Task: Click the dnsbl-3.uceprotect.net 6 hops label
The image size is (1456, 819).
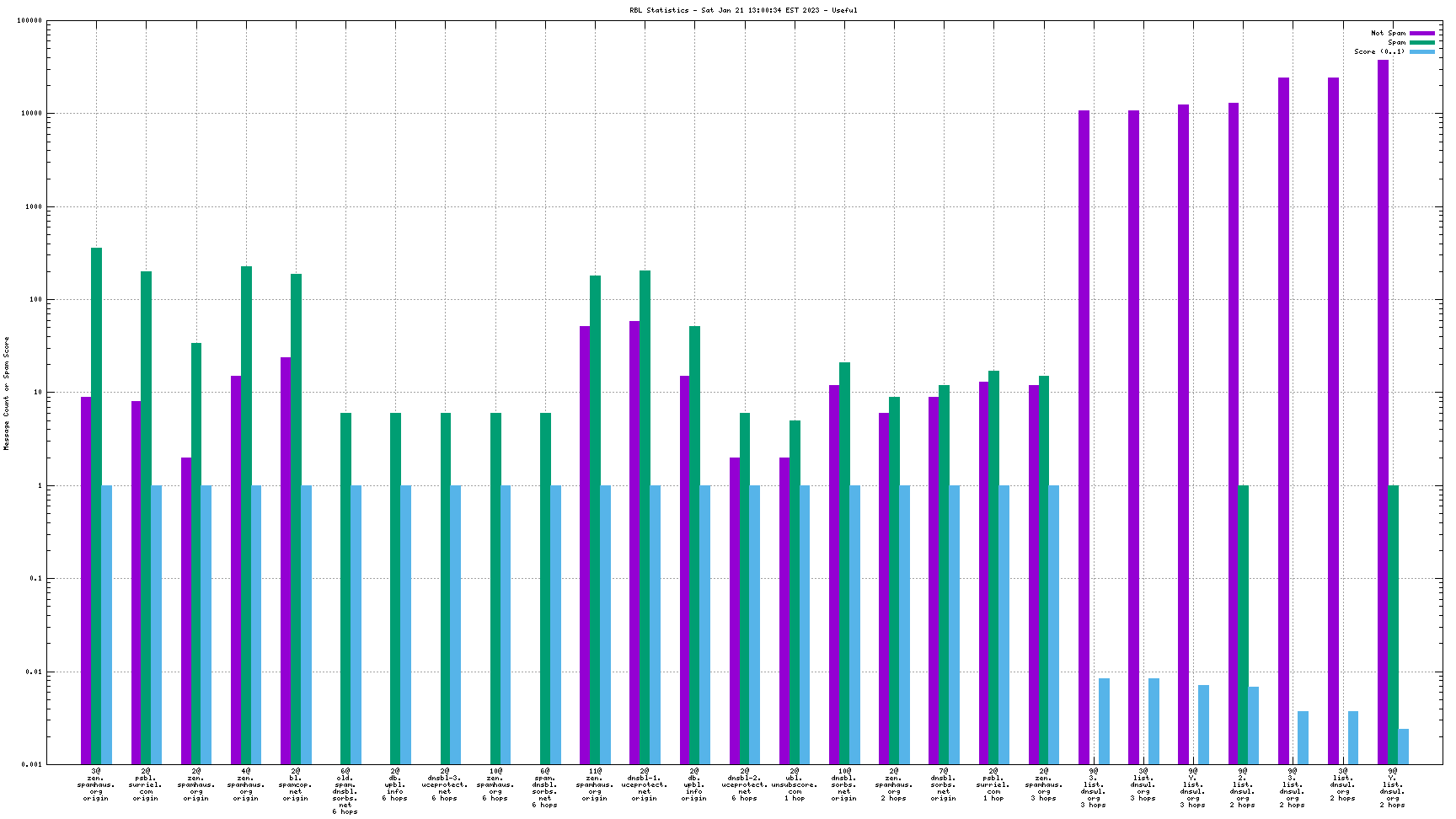Action: pos(445,784)
